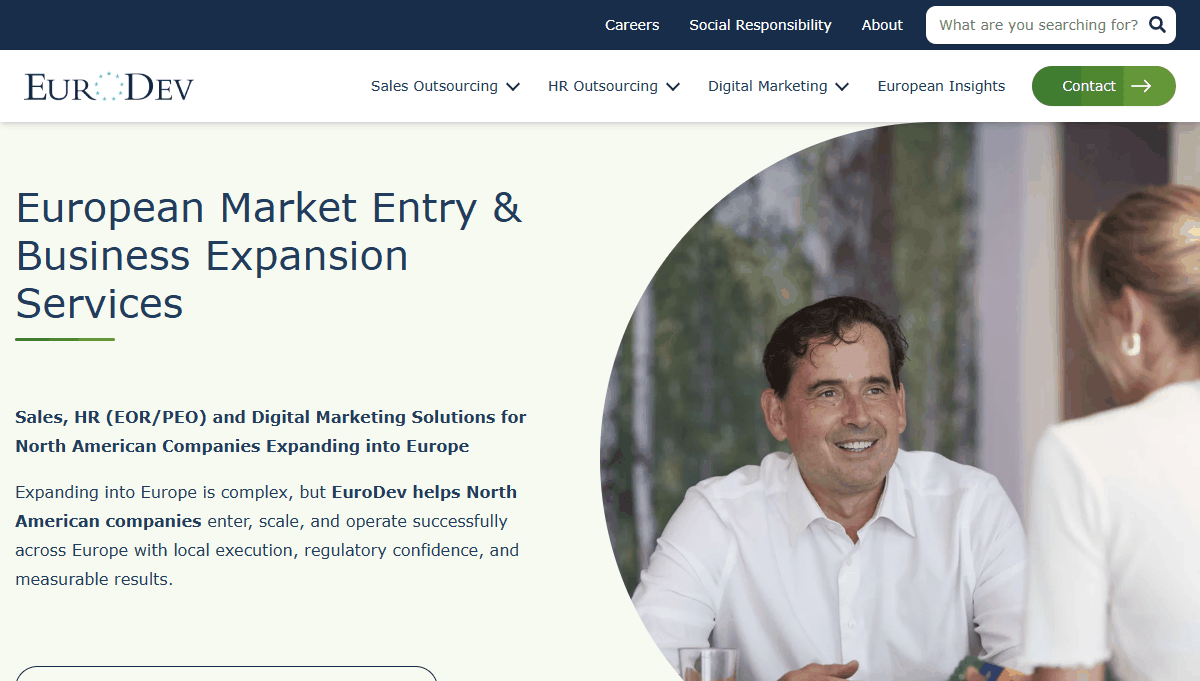Screen dimensions: 1200x681
Task: Visit the Social Responsibility page
Action: [x=760, y=25]
